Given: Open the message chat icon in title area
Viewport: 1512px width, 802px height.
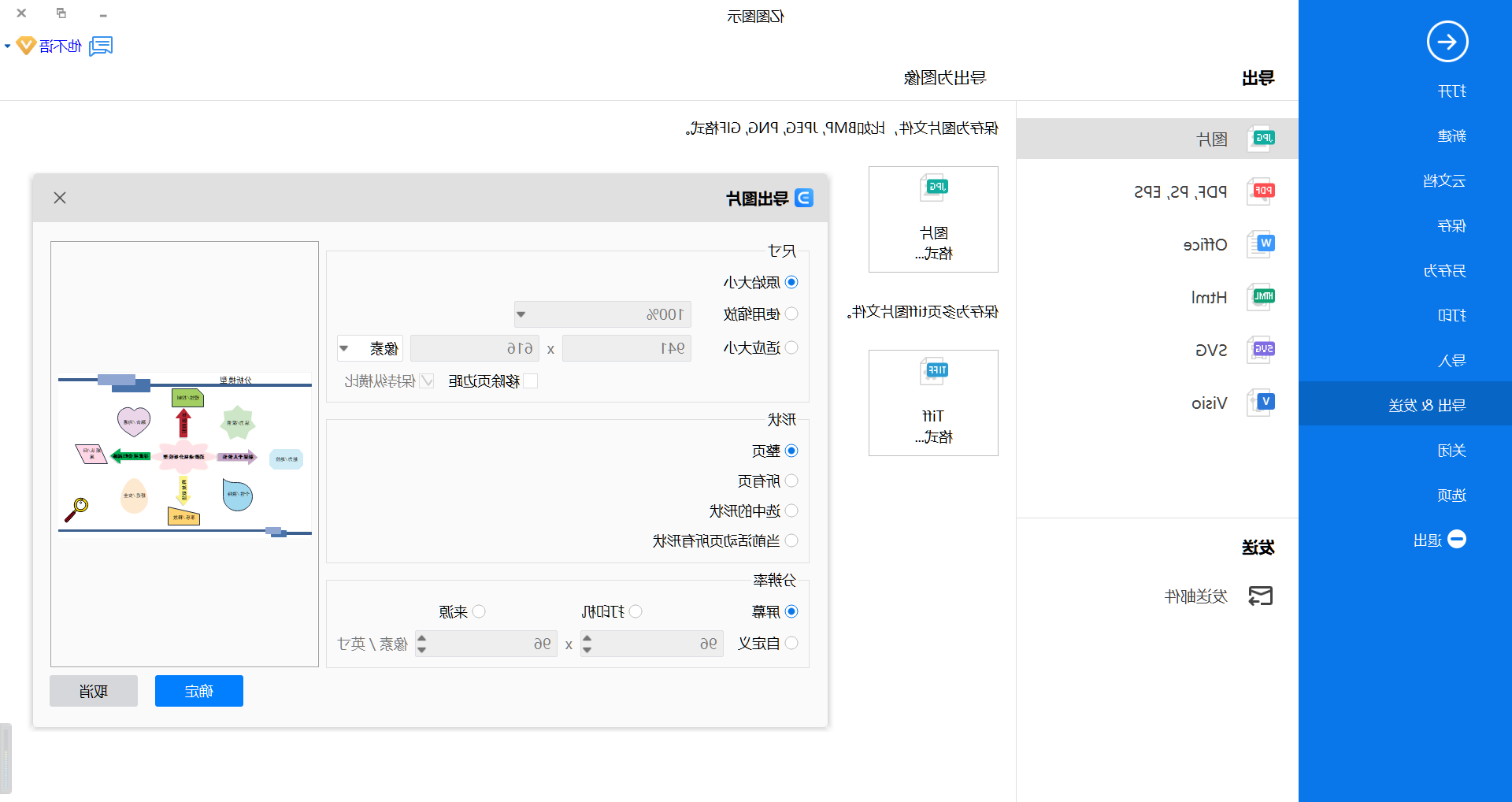Looking at the screenshot, I should (101, 46).
